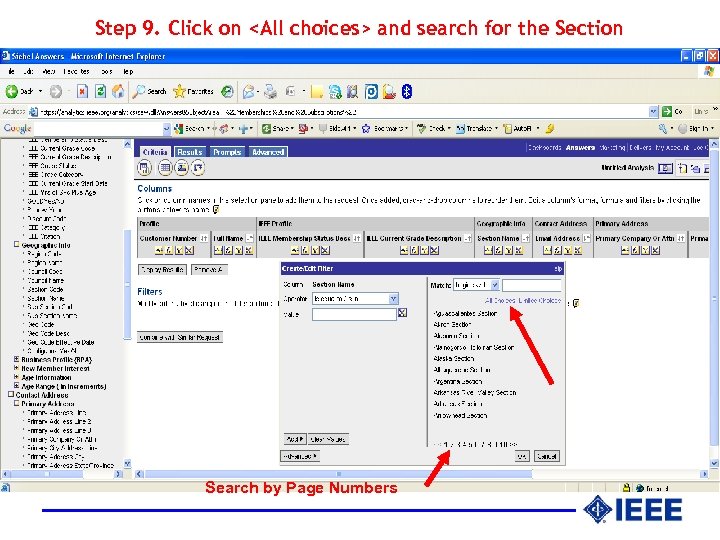Click the Advanced button in filter dialog
Image resolution: width=720 pixels, height=540 pixels.
(x=300, y=456)
